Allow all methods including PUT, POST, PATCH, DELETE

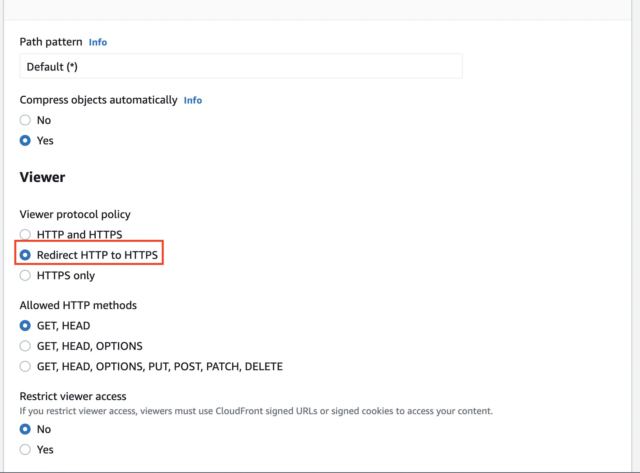[x=25, y=366]
